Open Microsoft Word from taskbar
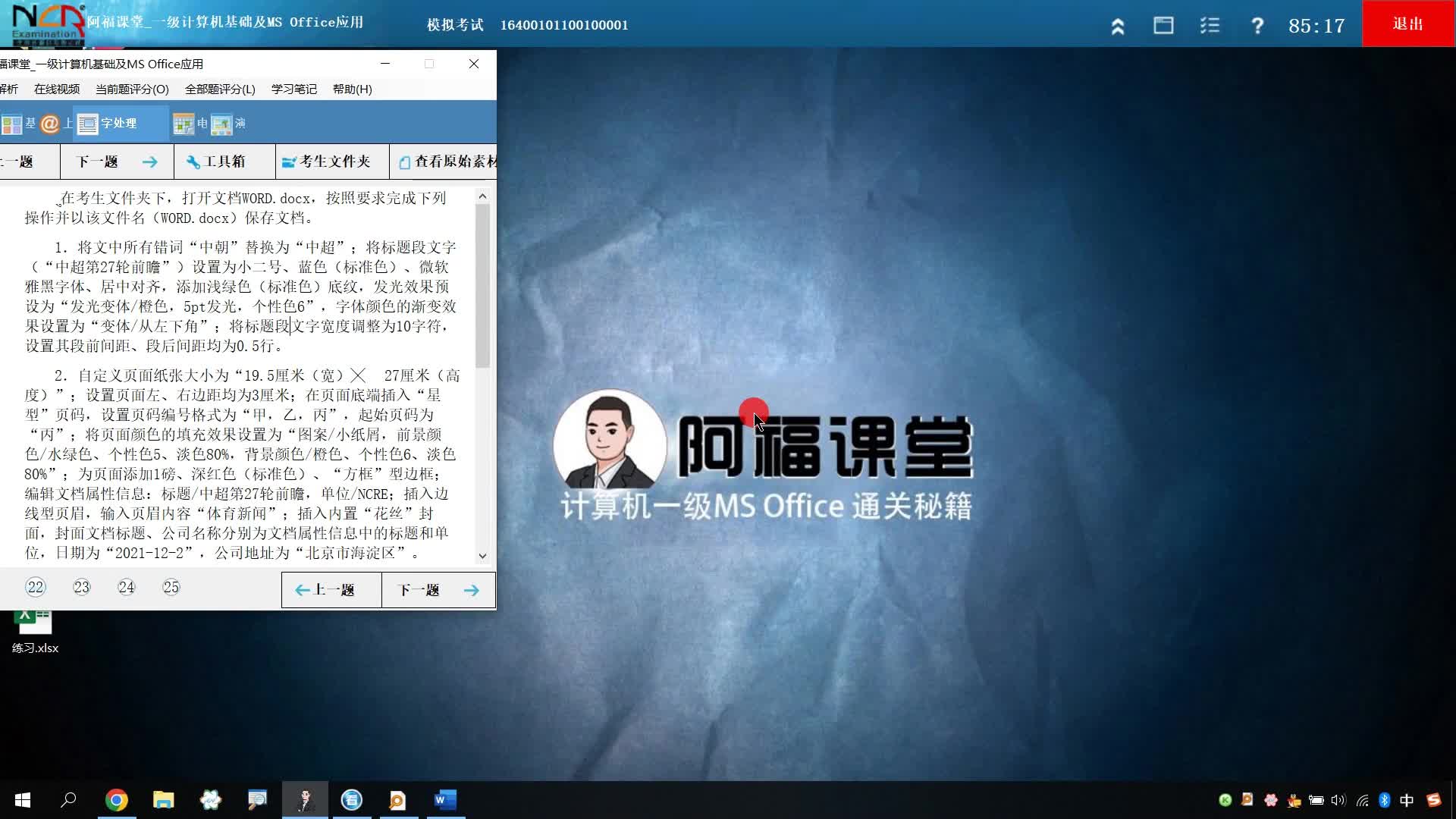 click(x=445, y=800)
